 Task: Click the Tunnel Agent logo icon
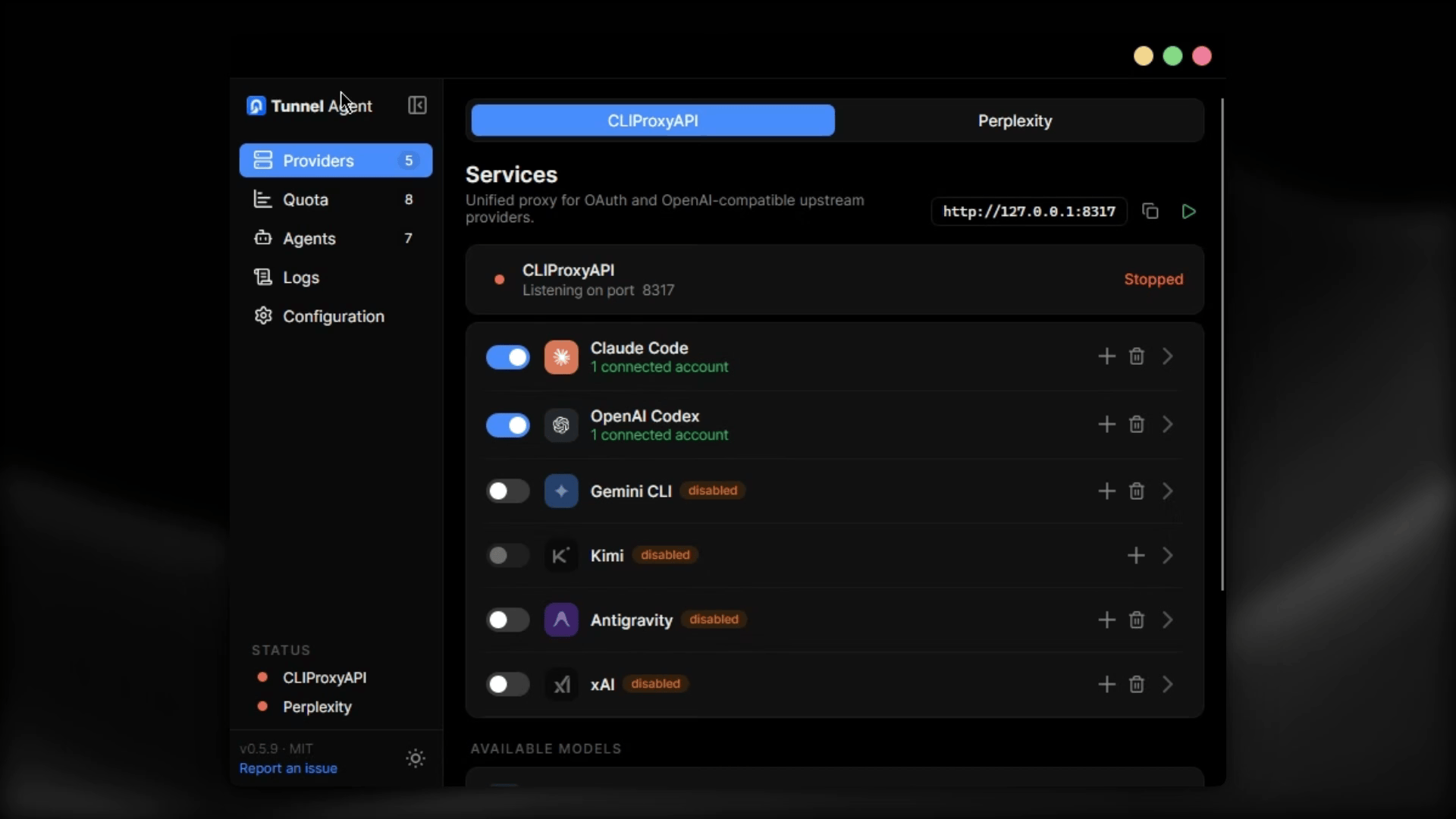[256, 106]
